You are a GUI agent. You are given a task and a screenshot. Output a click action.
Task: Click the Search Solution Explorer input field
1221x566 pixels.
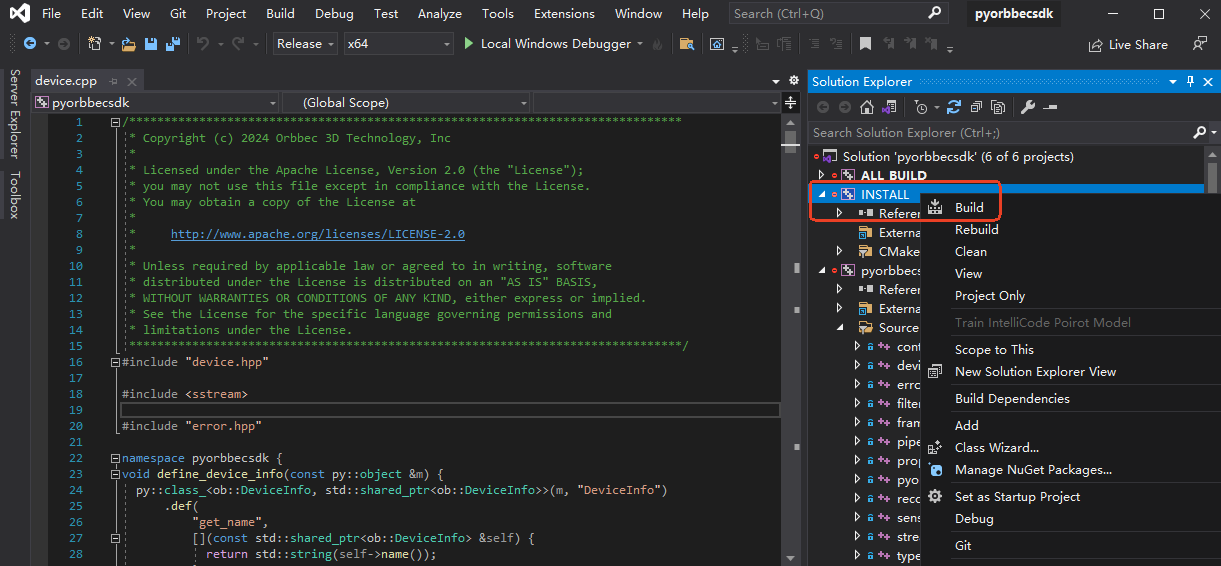point(1000,132)
